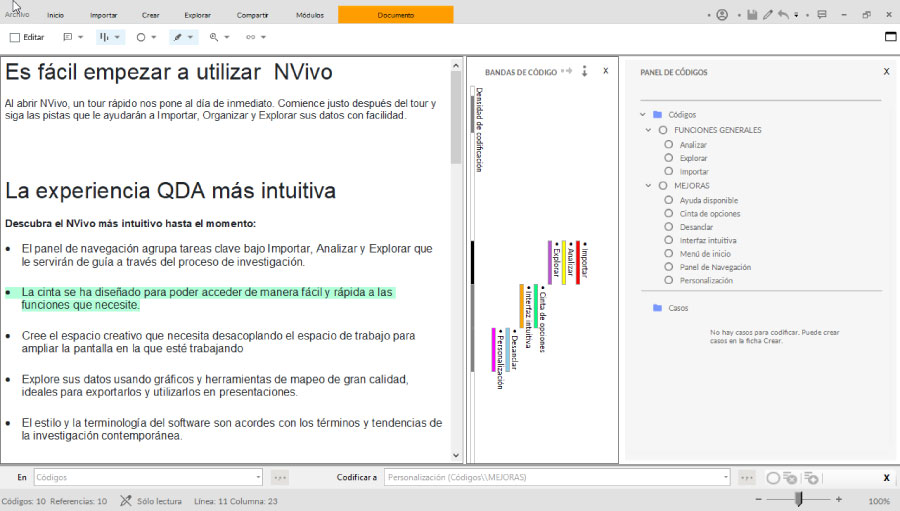This screenshot has width=900, height=511.
Task: Collapse the MEJORAS node
Action: pyautogui.click(x=649, y=186)
